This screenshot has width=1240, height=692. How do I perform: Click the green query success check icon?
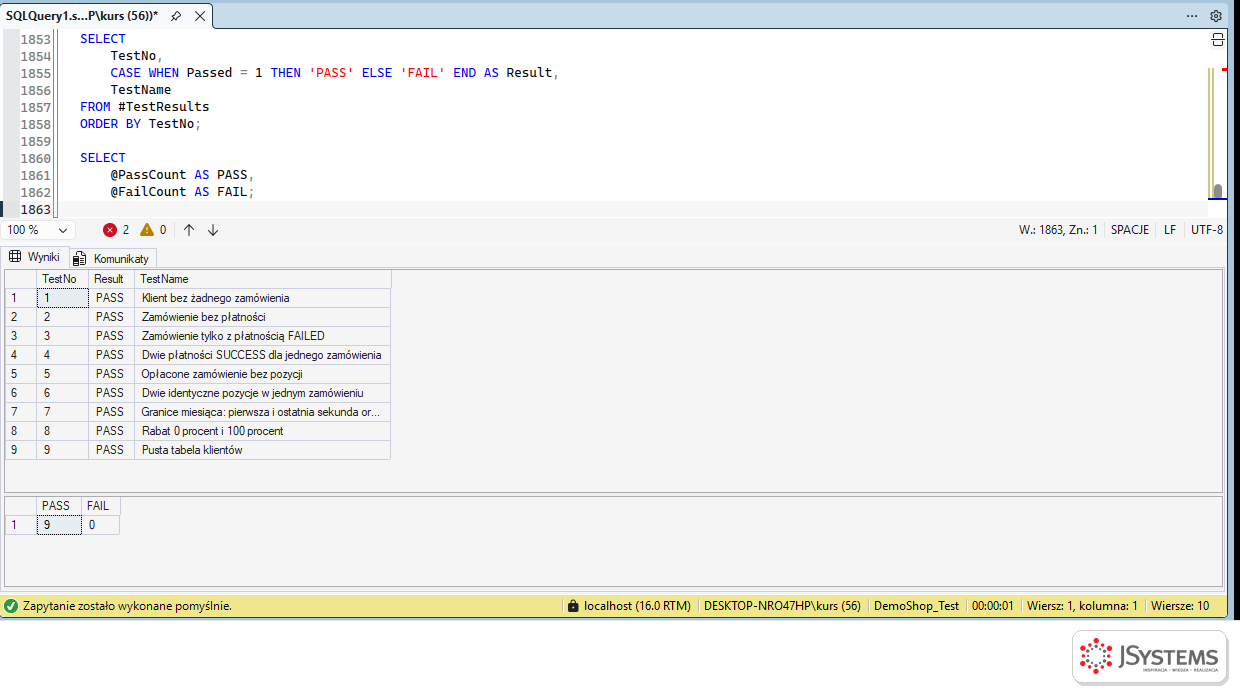coord(11,606)
